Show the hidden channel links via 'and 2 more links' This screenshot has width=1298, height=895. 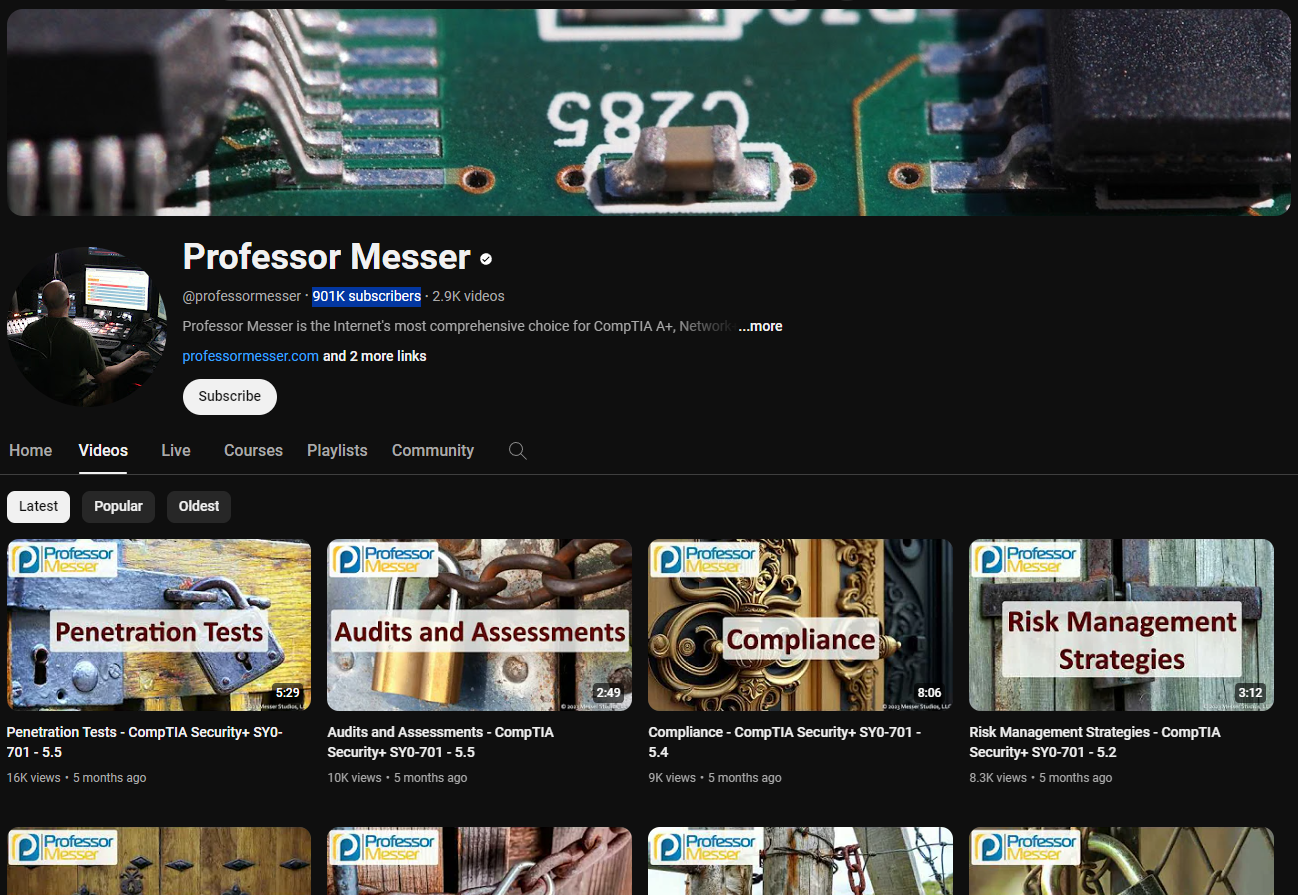coord(374,355)
